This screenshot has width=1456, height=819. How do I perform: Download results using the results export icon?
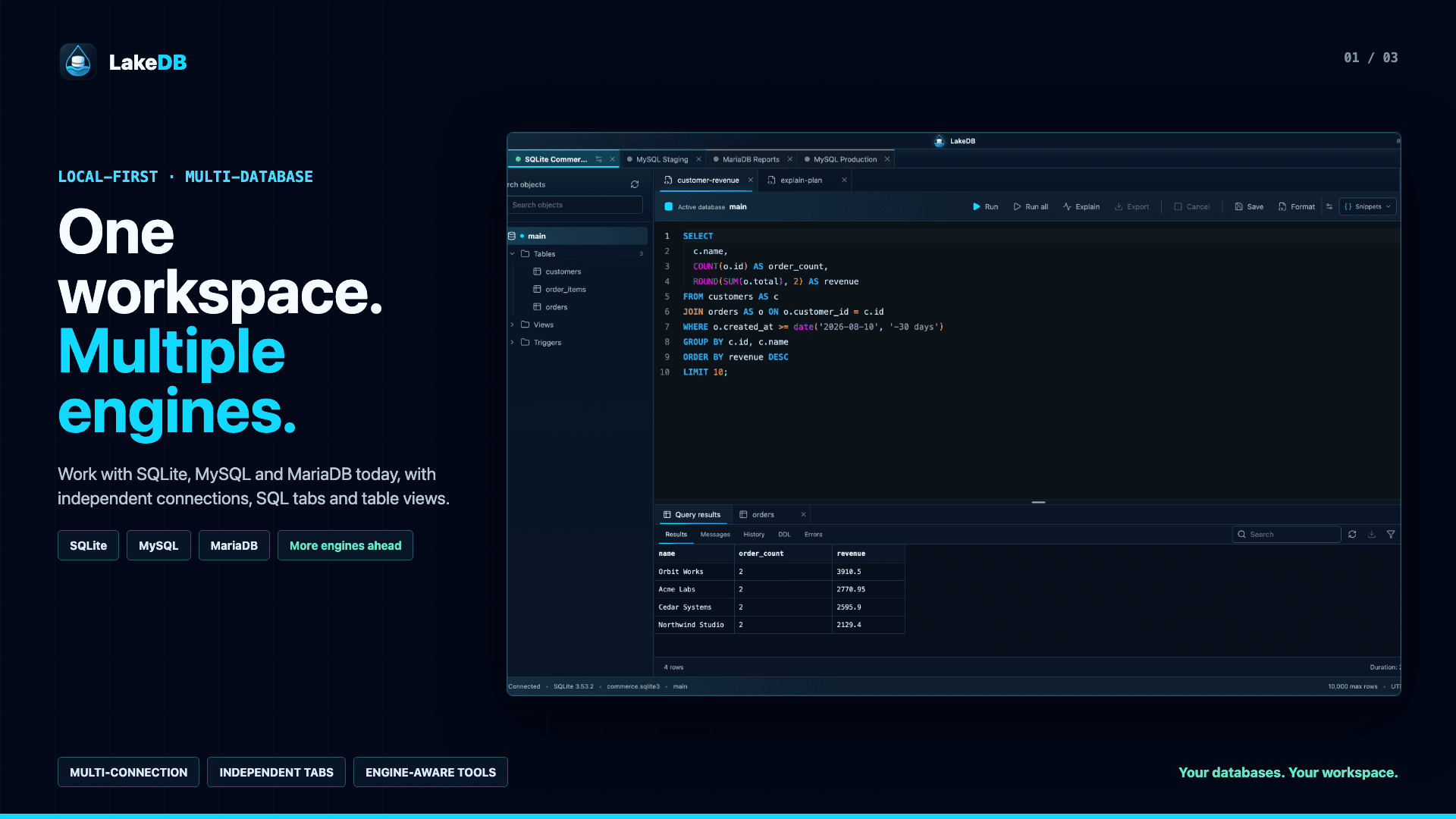pyautogui.click(x=1372, y=535)
